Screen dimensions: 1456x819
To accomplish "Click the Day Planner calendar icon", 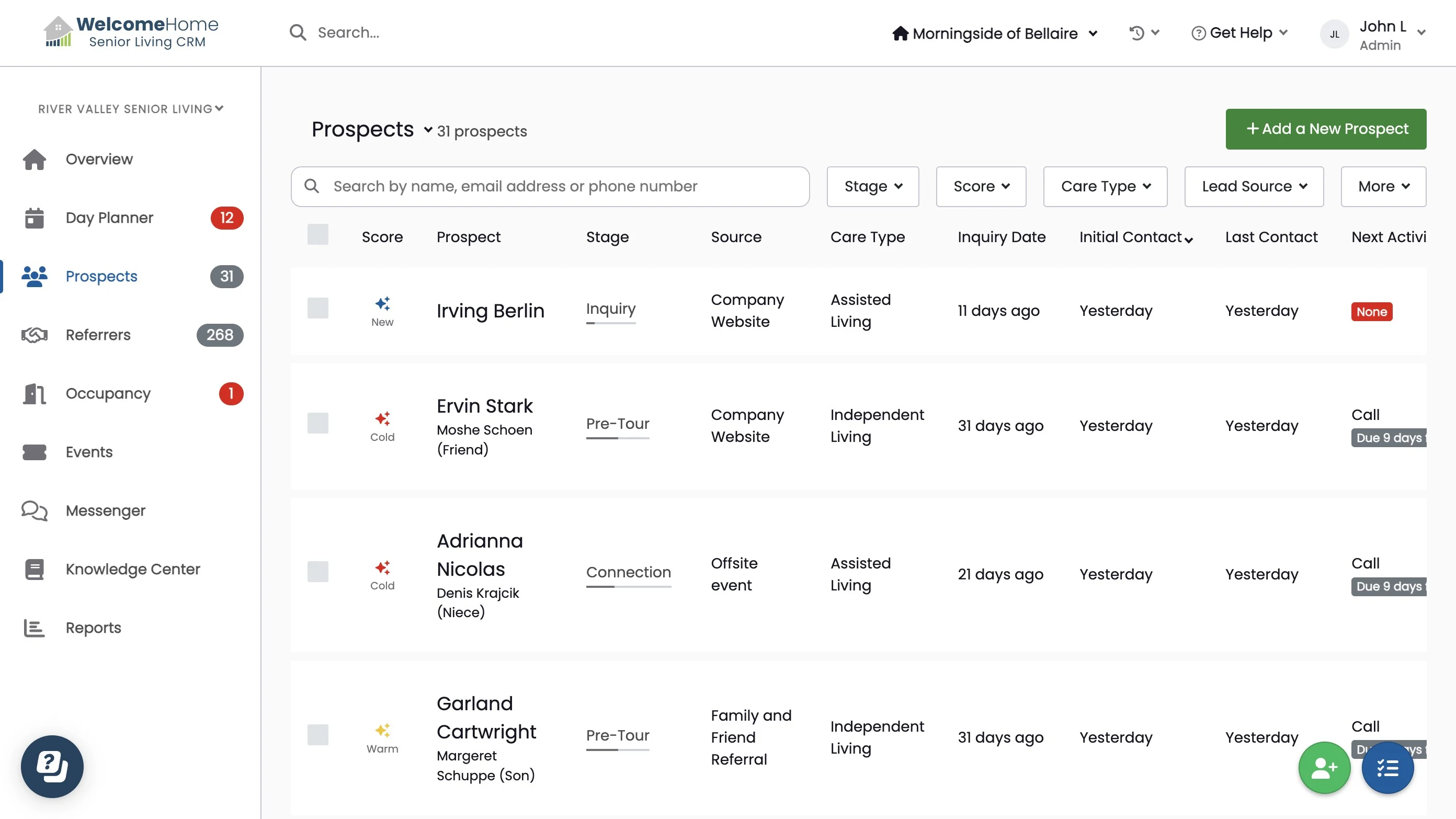I will tap(34, 218).
